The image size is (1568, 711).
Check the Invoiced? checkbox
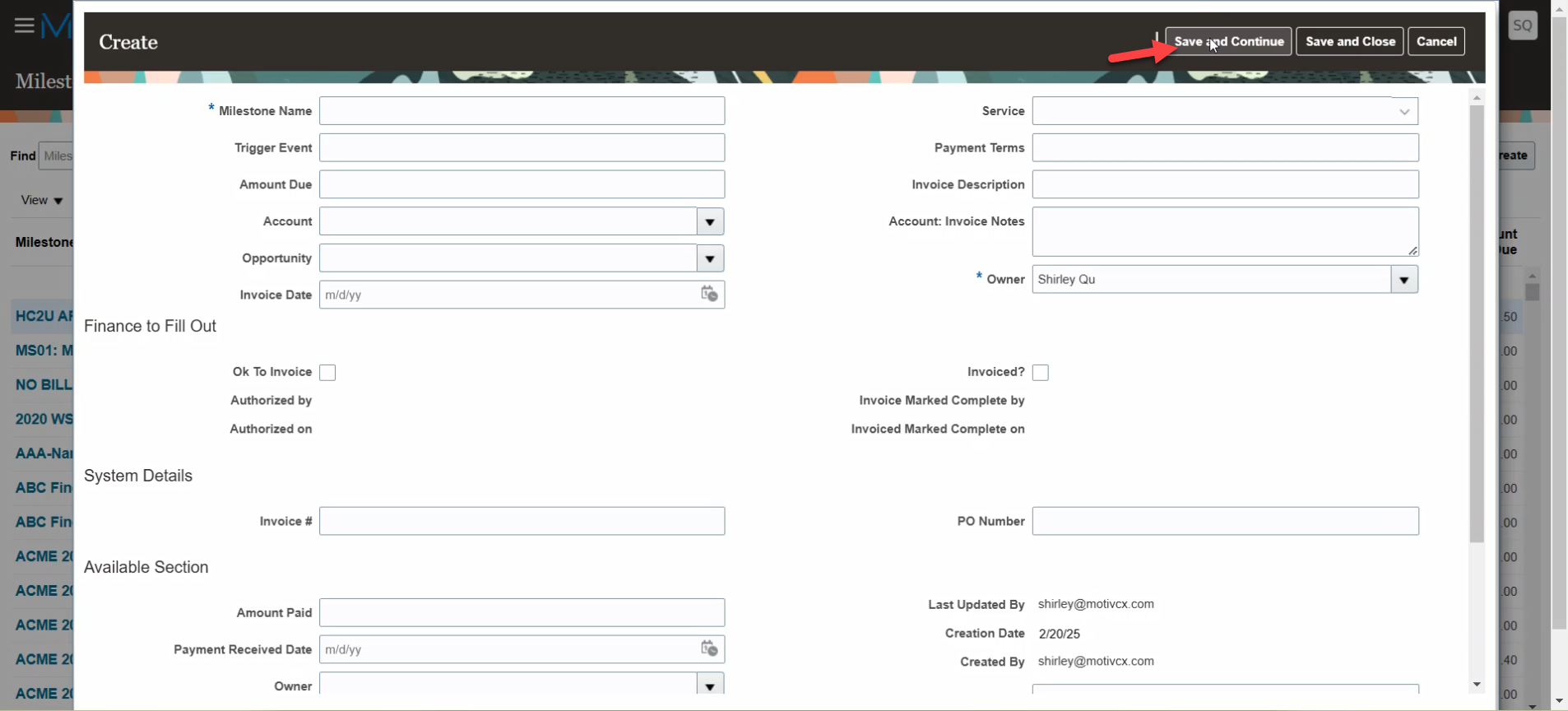point(1041,373)
